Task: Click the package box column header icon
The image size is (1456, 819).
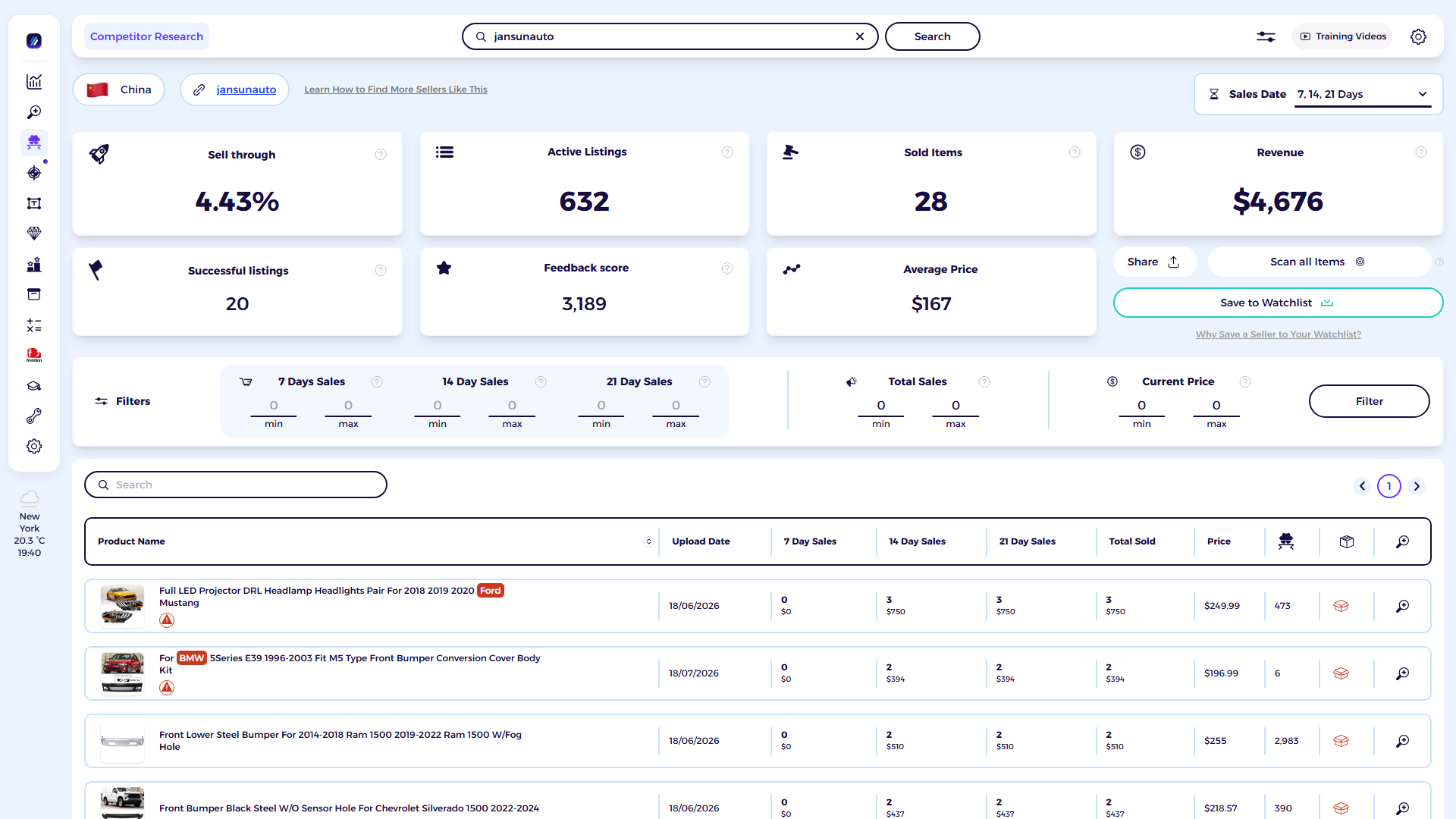Action: [1347, 541]
